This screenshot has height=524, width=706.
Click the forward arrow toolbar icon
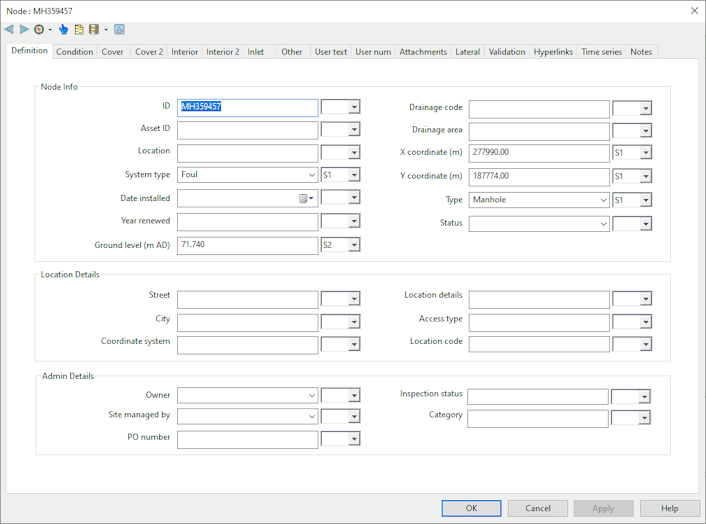click(x=24, y=29)
